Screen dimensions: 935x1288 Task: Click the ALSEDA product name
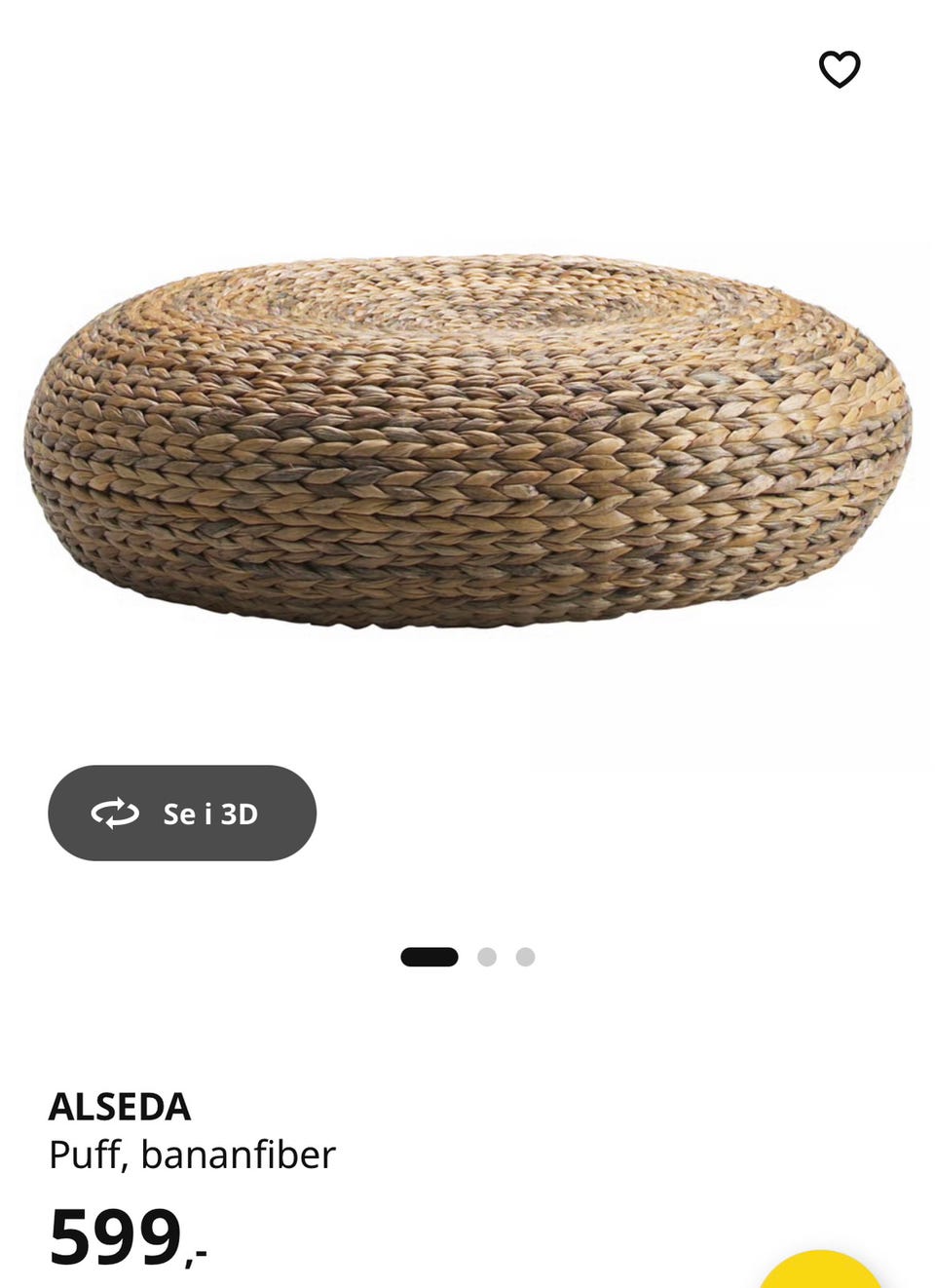pyautogui.click(x=120, y=1107)
